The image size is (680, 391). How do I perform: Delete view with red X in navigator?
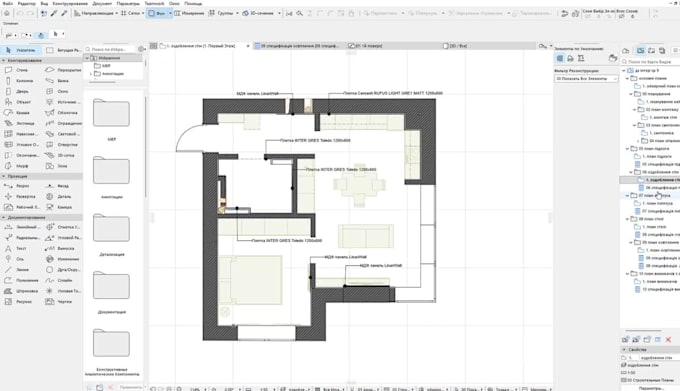tap(668, 339)
